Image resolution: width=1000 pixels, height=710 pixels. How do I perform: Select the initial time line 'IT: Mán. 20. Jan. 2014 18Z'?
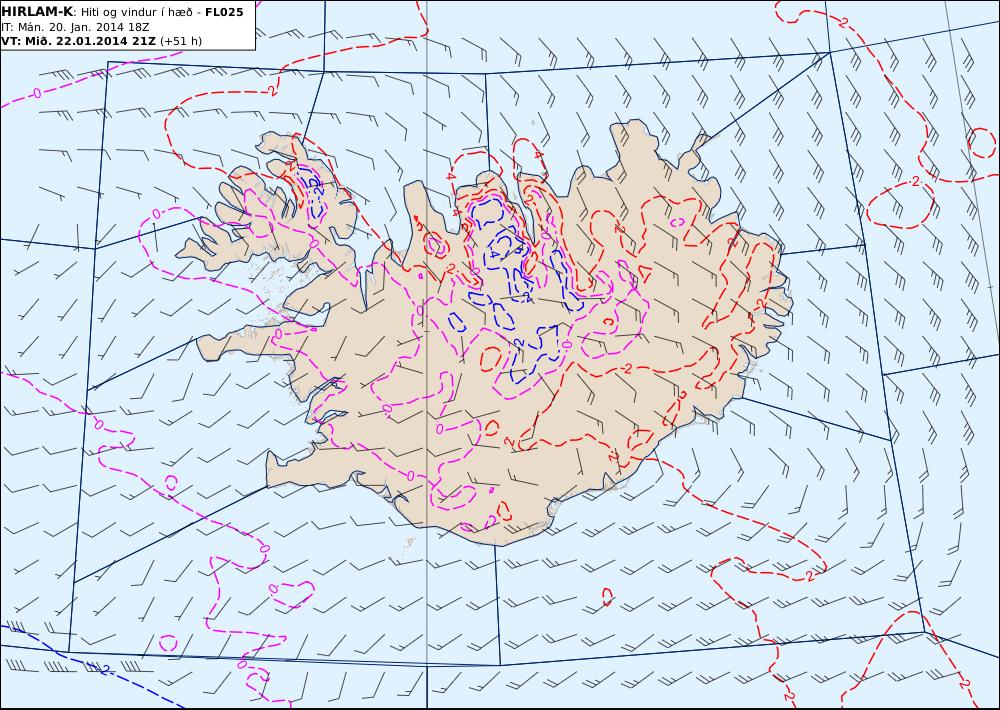pyautogui.click(x=75, y=27)
